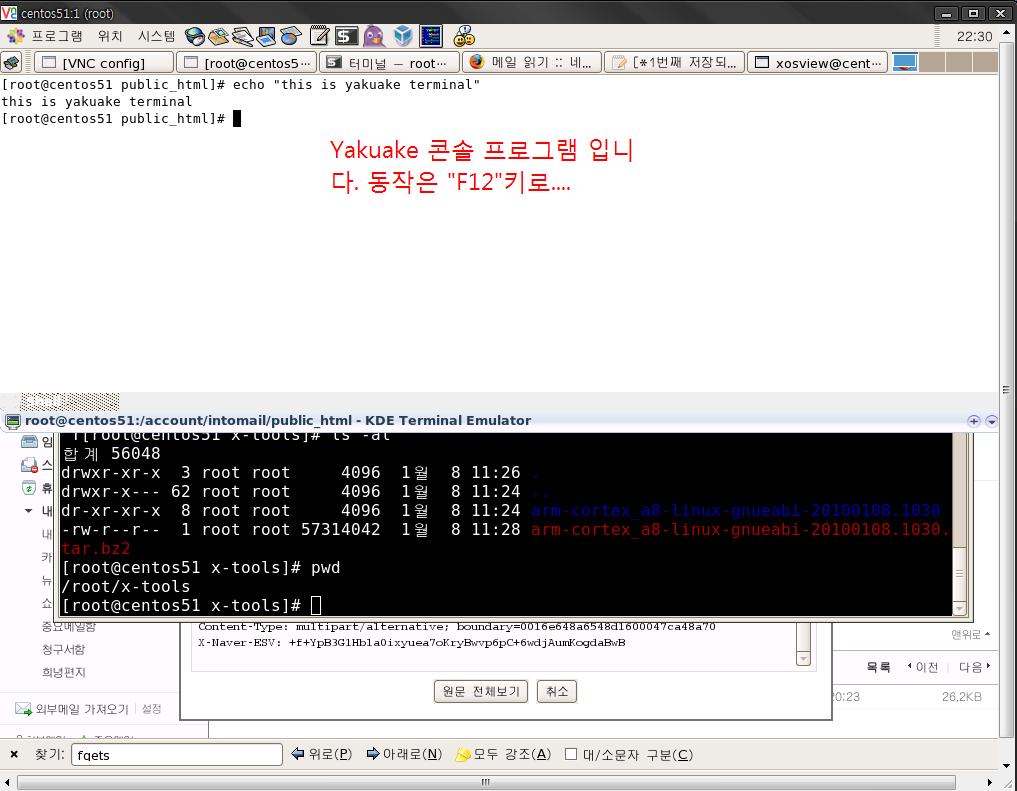Switch to the 1번째 저장되 editor taskbar window

coord(675,63)
